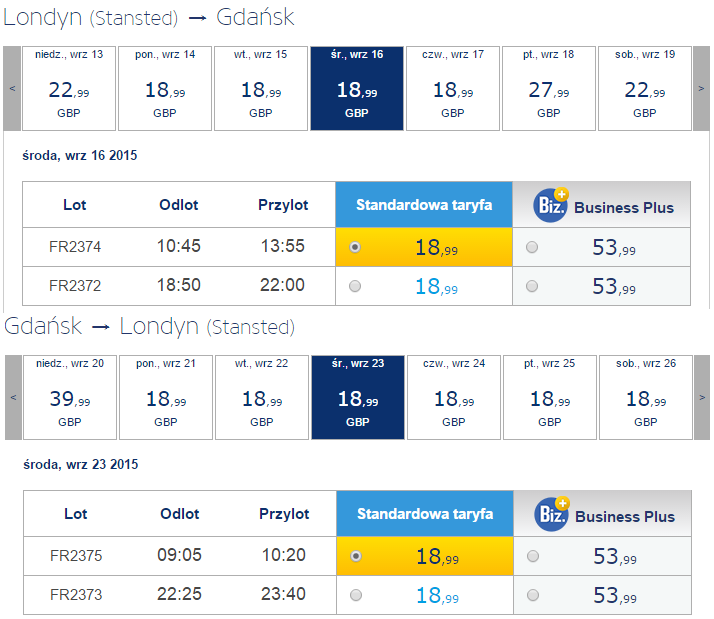Select return date czw., wrz 24
The image size is (714, 619).
tap(454, 397)
